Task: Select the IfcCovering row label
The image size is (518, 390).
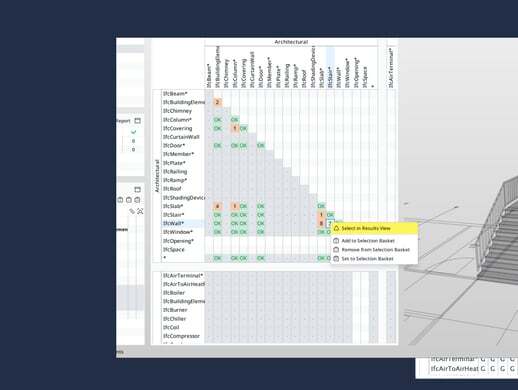Action: 177,128
